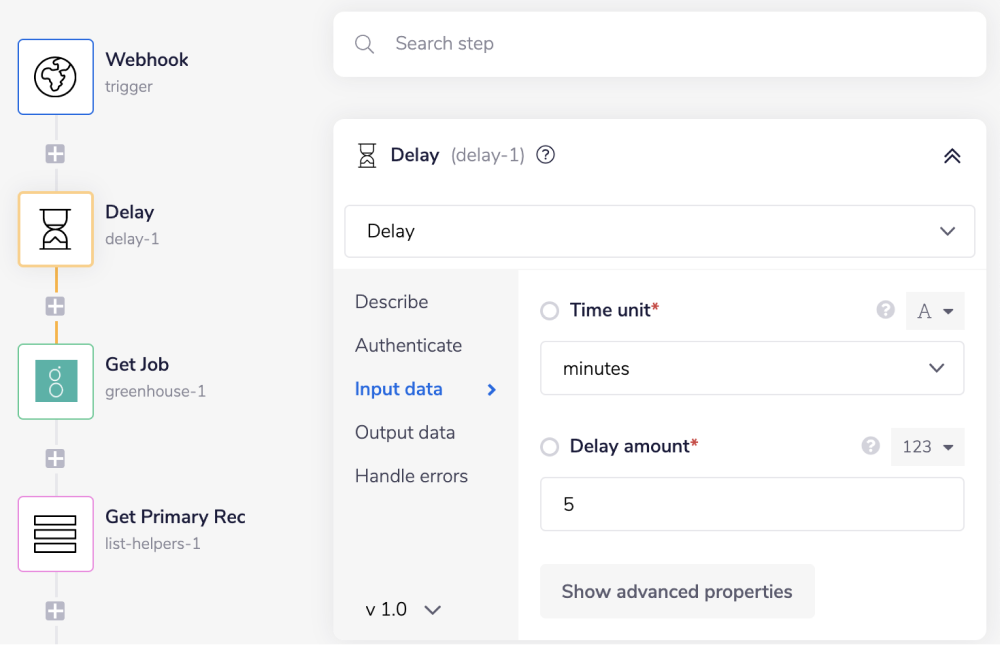1000x645 pixels.
Task: Click Show advanced properties button
Action: point(677,591)
